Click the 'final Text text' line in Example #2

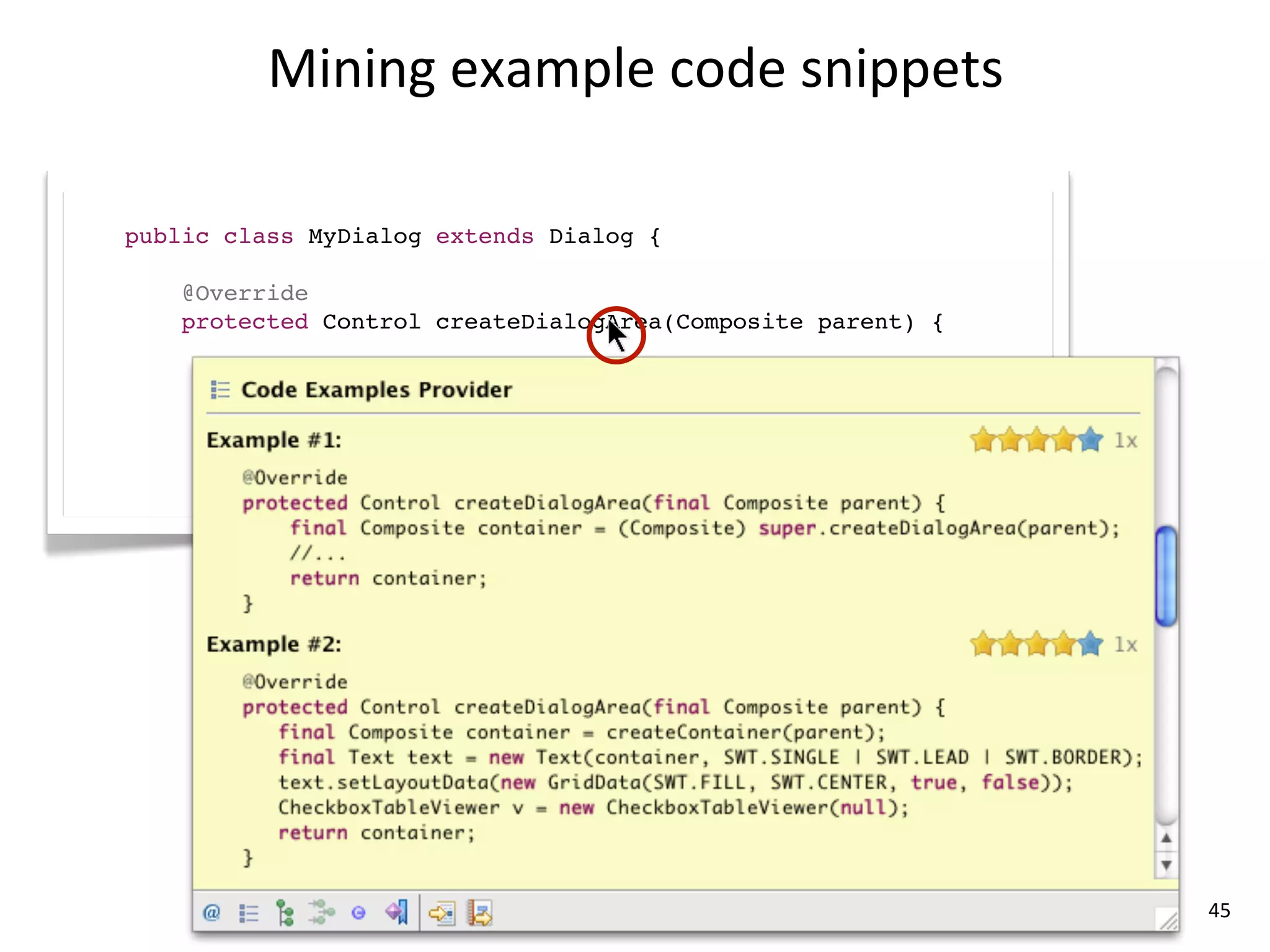pyautogui.click(x=711, y=757)
